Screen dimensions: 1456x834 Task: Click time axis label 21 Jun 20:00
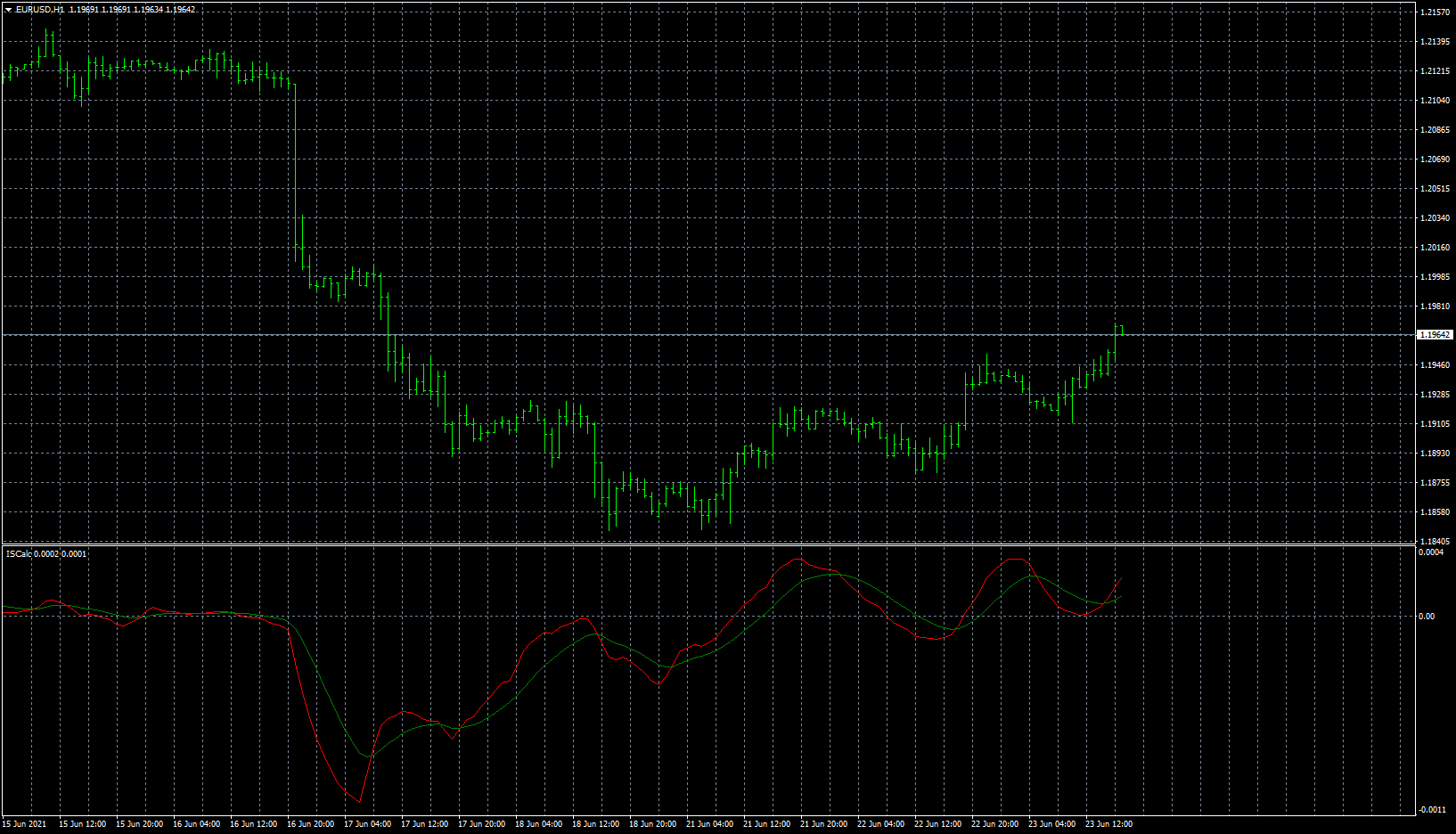[823, 824]
